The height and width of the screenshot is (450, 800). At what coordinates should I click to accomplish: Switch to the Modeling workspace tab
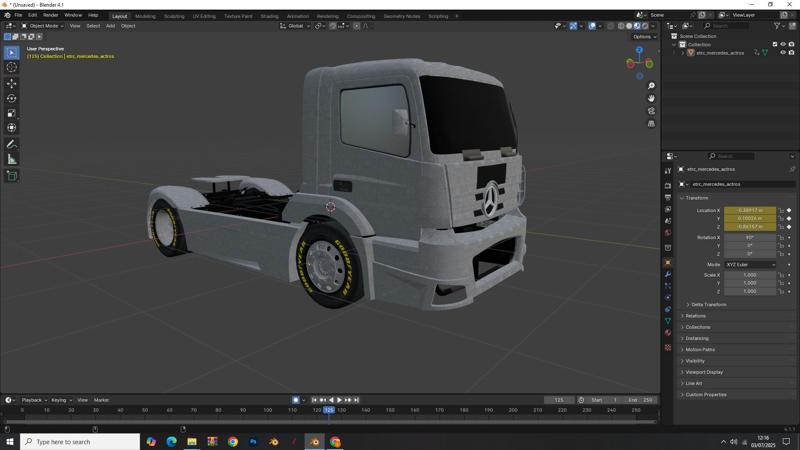145,16
